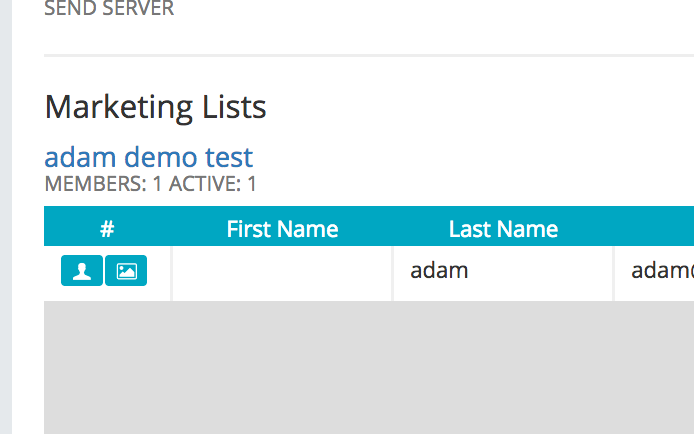Click the horizontal divider under SEND SERVER
This screenshot has width=694, height=434.
(x=369, y=55)
